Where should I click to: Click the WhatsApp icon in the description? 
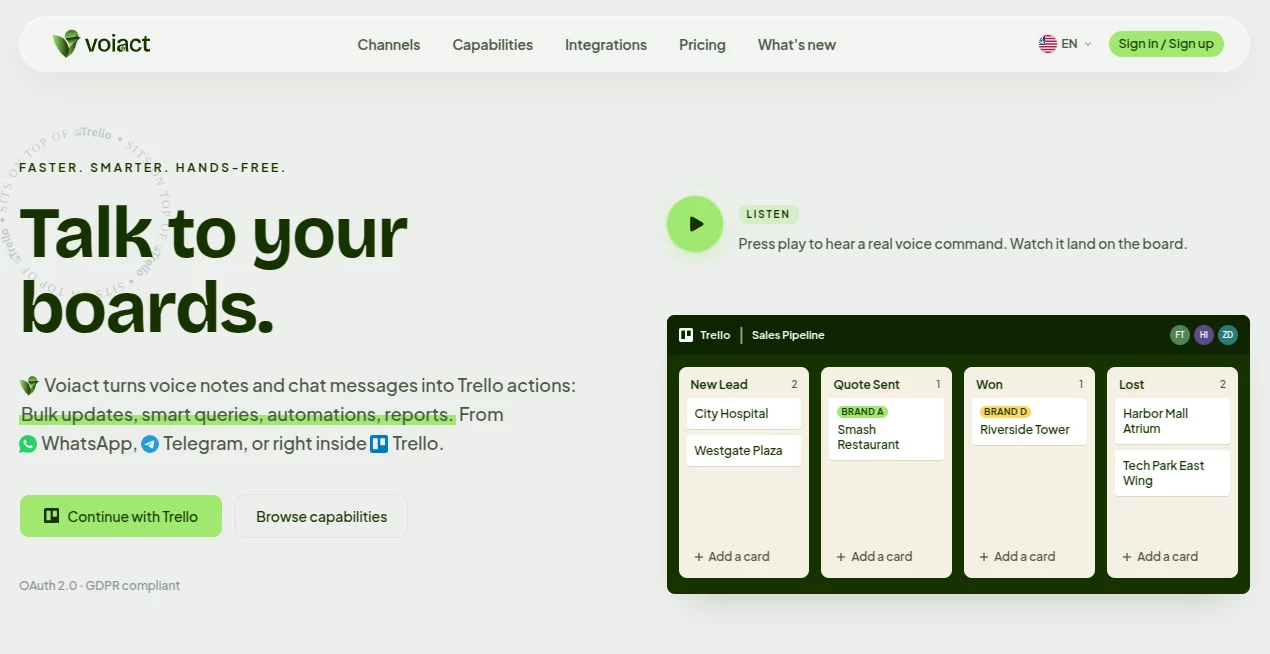coord(28,444)
